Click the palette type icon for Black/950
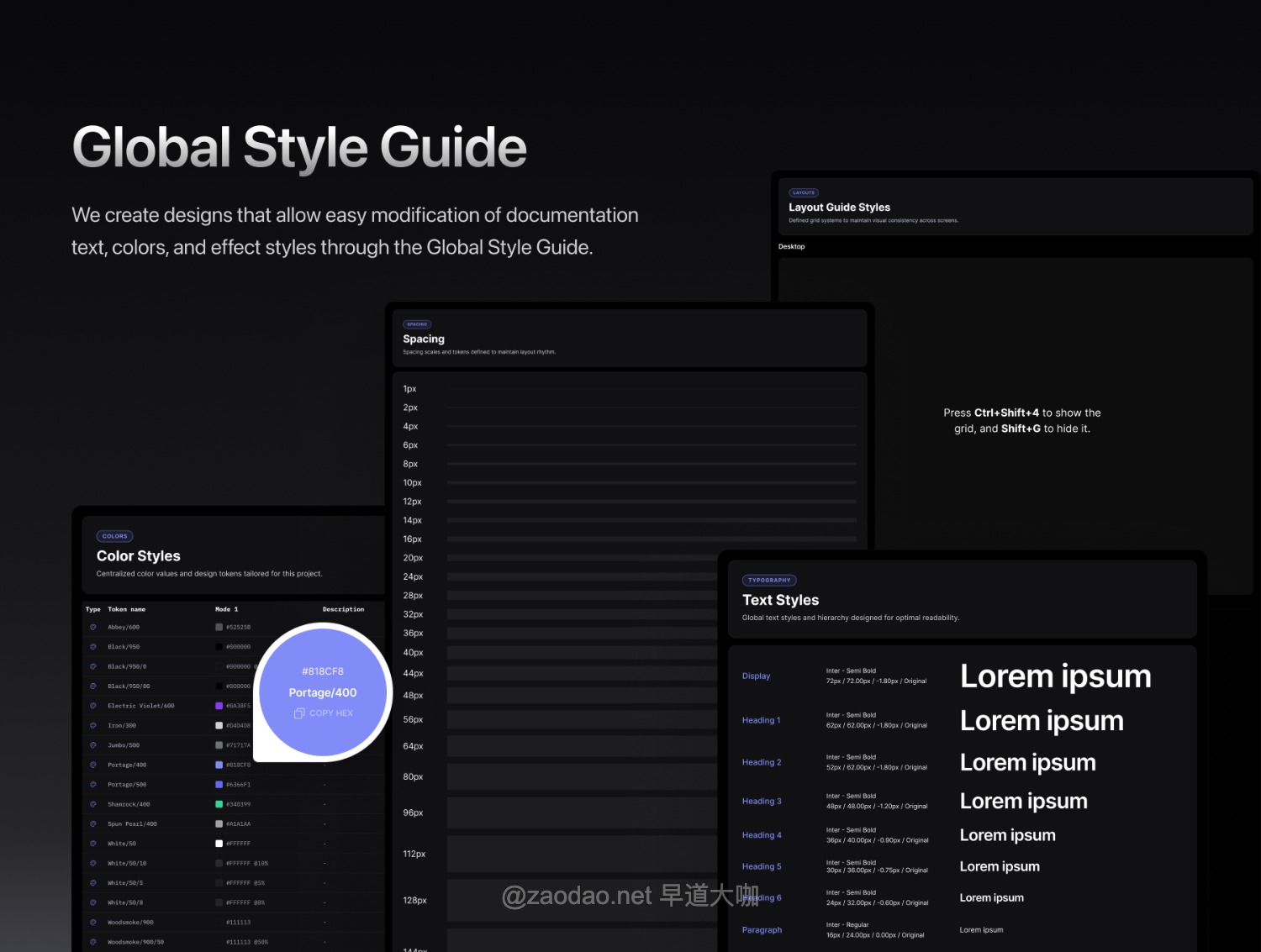 point(93,647)
